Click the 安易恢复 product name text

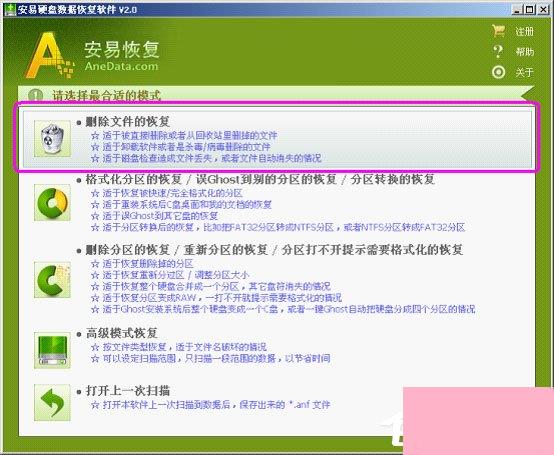click(122, 49)
